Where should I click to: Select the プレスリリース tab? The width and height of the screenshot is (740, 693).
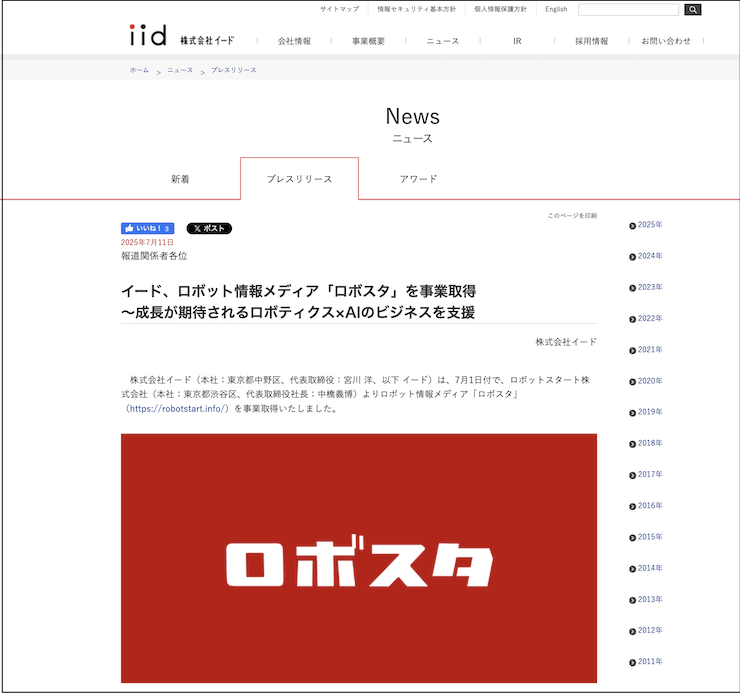tap(299, 179)
